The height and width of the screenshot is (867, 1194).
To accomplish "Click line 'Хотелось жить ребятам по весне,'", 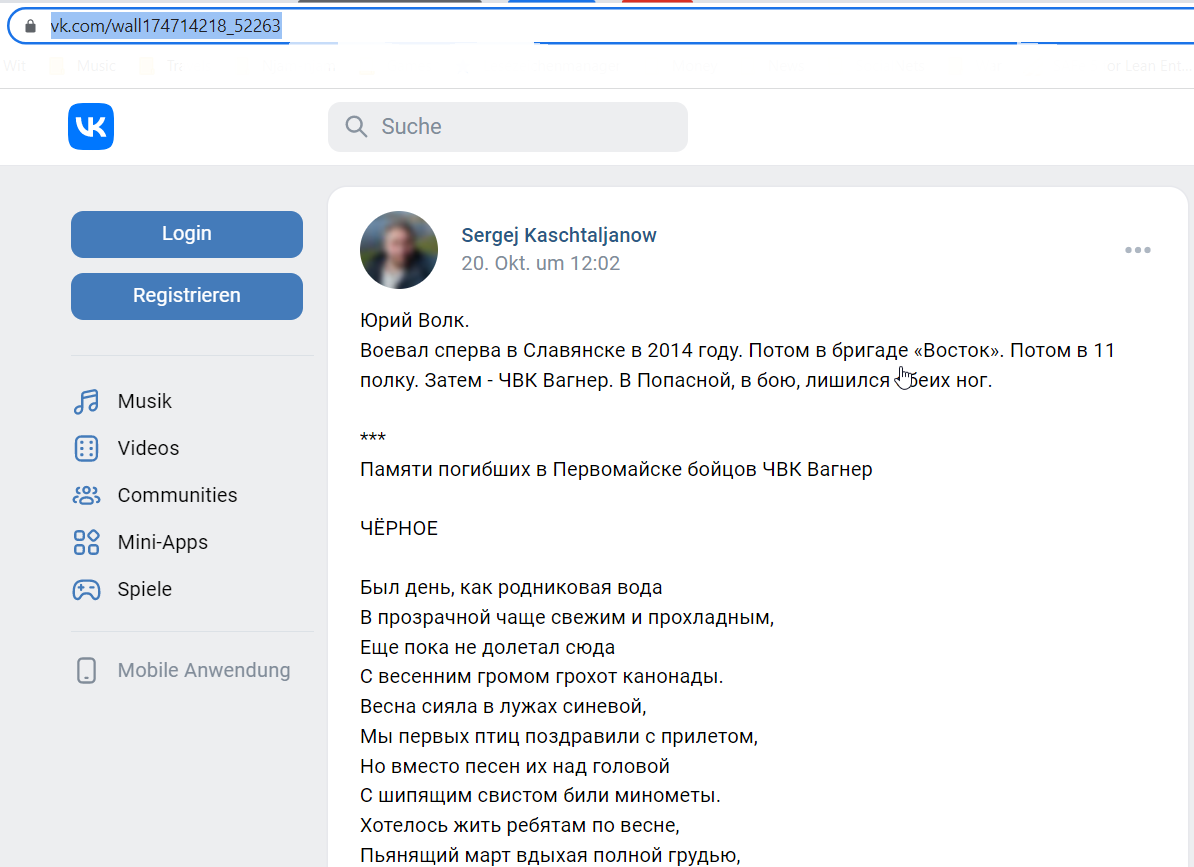I will [x=520, y=825].
